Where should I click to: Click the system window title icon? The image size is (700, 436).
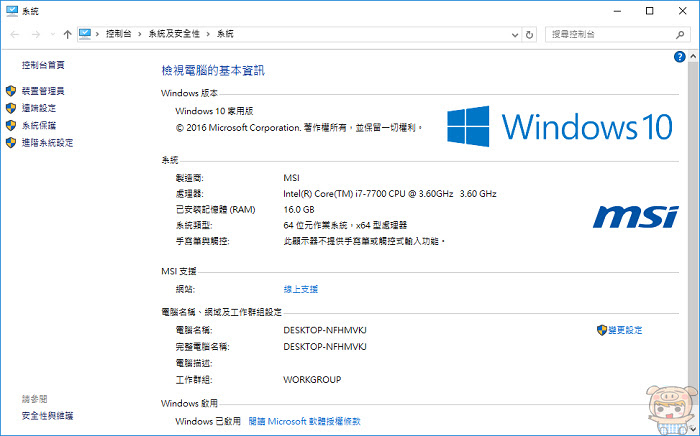point(12,11)
